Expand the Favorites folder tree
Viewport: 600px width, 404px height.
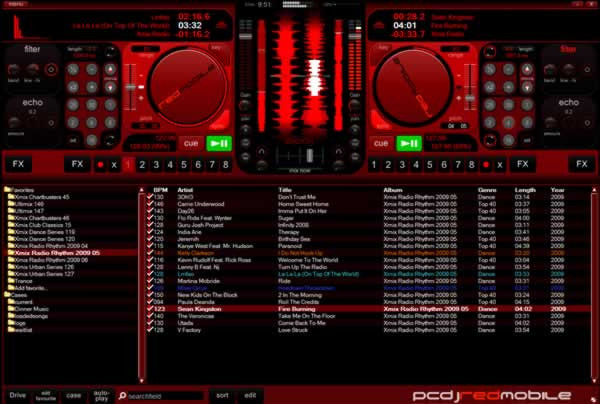click(x=7, y=189)
